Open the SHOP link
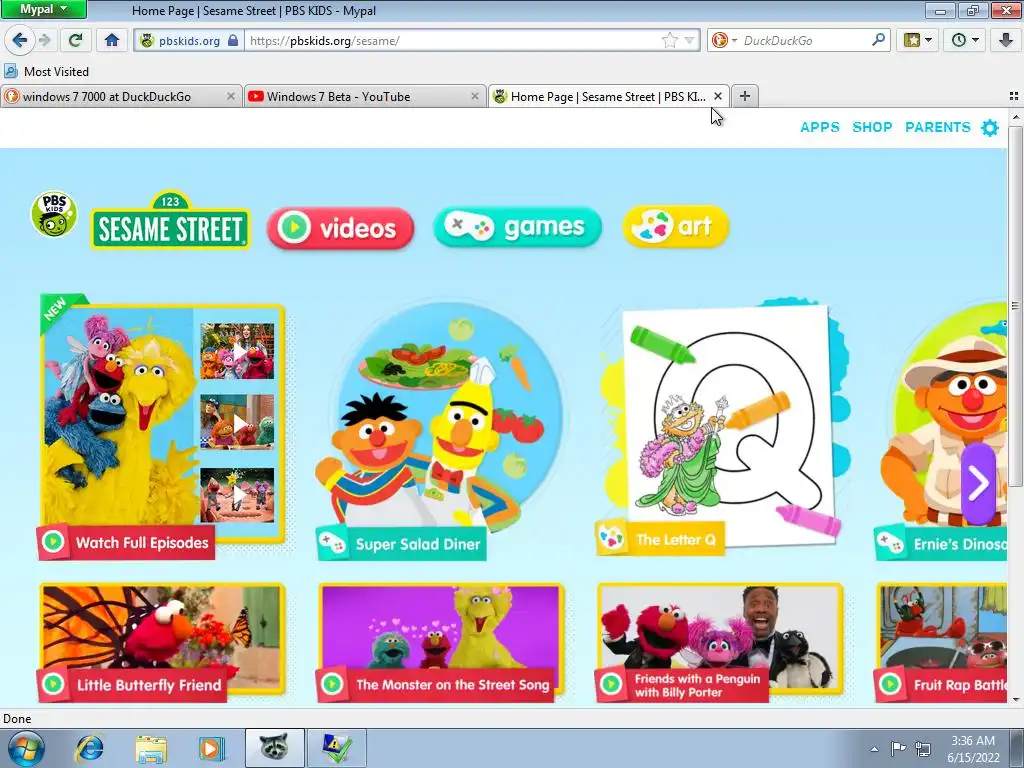 click(872, 127)
